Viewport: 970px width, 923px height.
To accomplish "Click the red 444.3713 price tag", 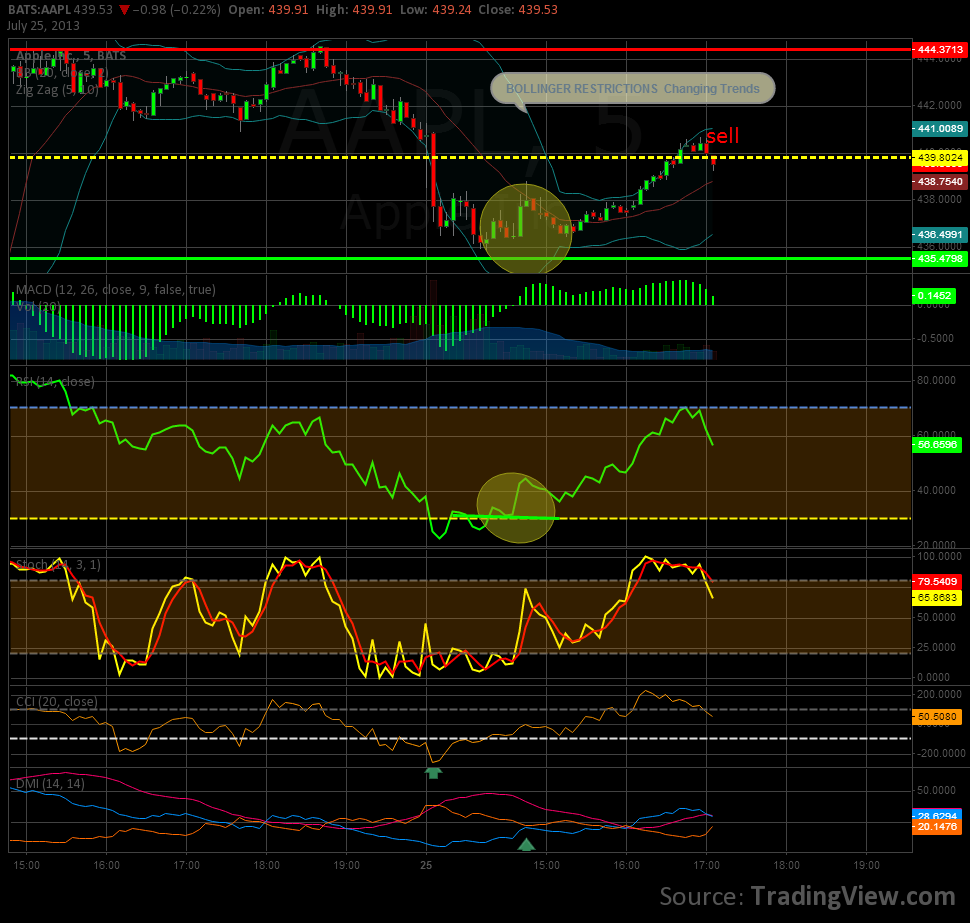I will point(940,49).
